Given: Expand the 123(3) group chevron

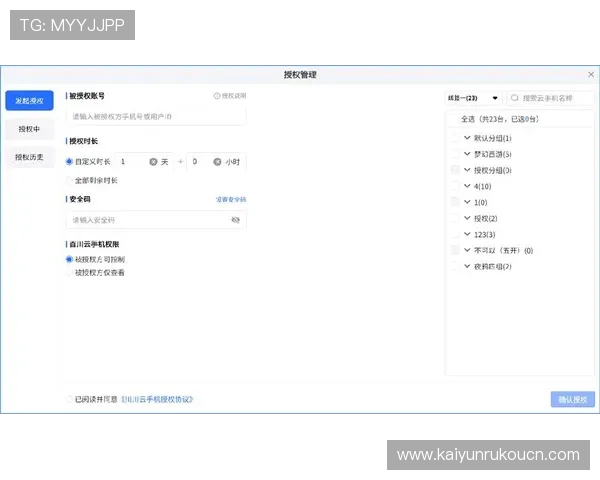Looking at the screenshot, I should tap(467, 234).
